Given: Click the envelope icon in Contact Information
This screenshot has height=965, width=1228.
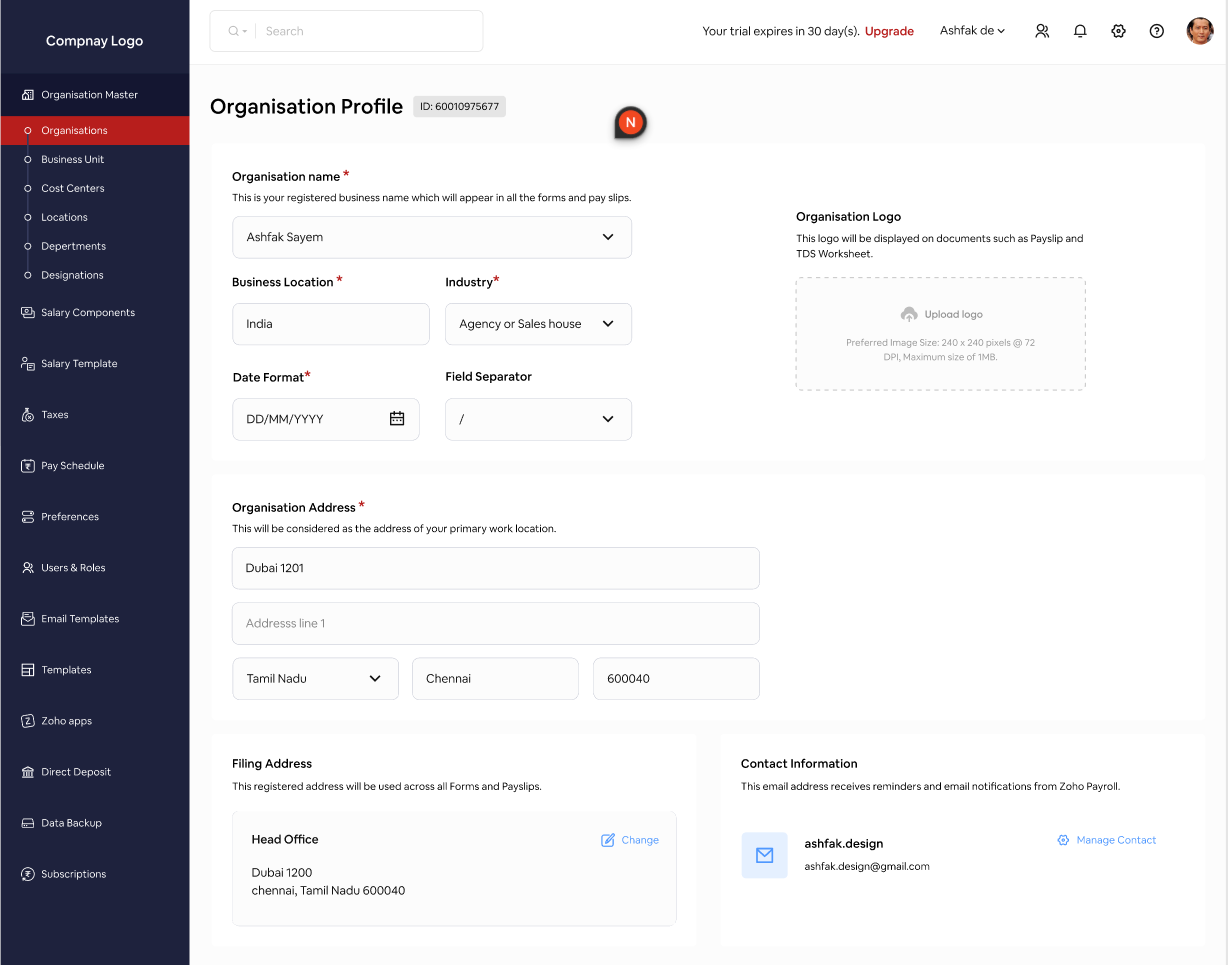Looking at the screenshot, I should [x=764, y=855].
